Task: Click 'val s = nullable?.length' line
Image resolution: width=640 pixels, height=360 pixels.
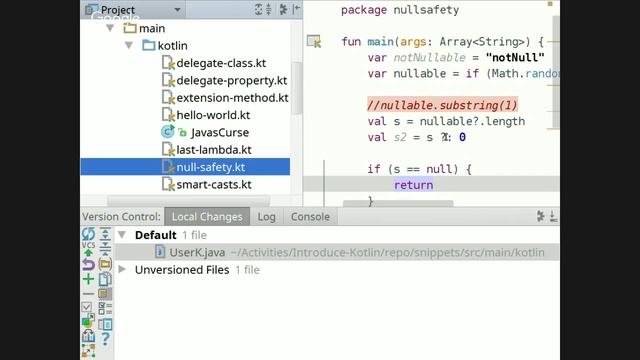Action: pyautogui.click(x=446, y=121)
